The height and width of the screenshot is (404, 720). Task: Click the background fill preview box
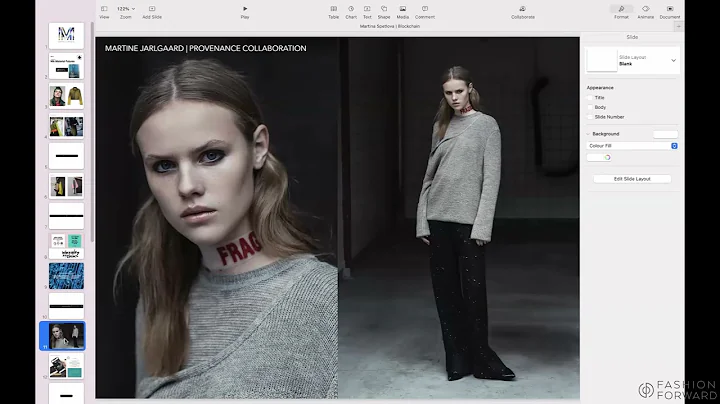pyautogui.click(x=665, y=134)
